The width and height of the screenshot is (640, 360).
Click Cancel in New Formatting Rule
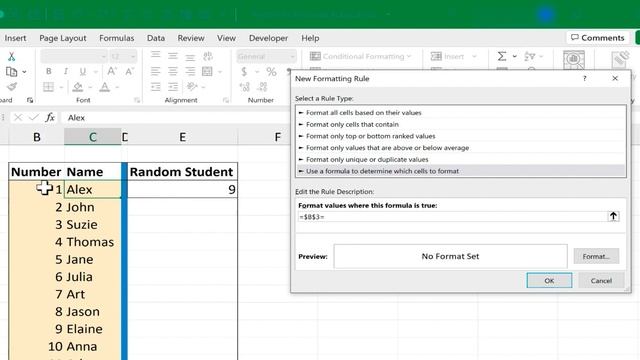601,280
